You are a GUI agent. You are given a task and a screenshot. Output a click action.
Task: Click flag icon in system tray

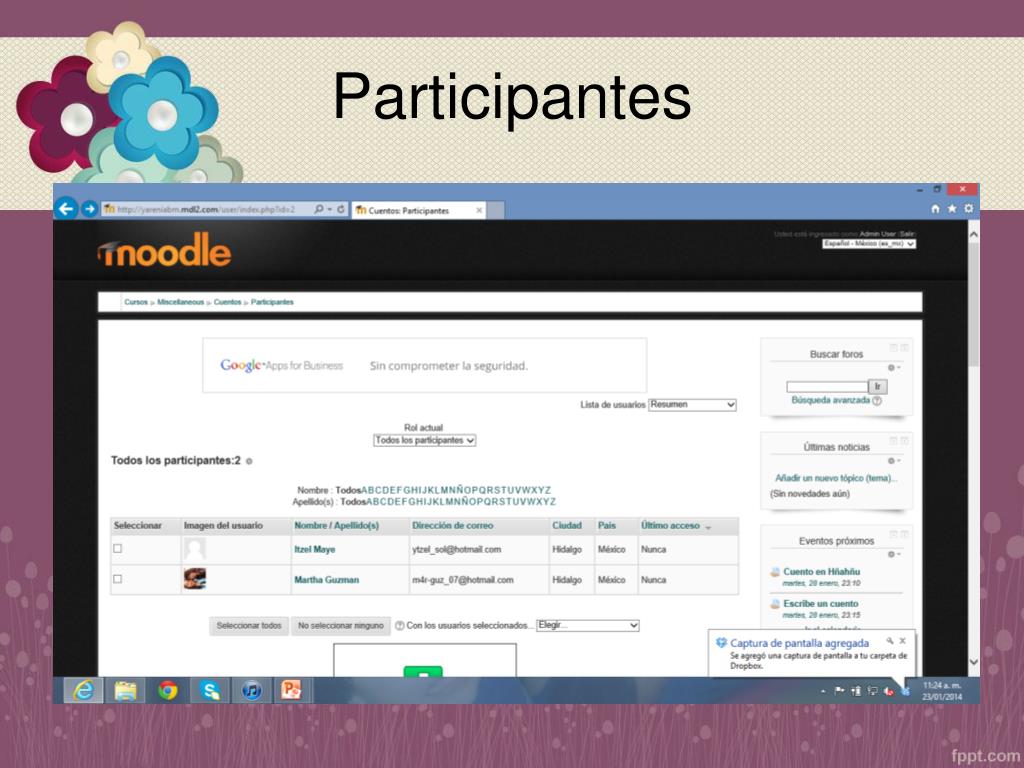(839, 691)
